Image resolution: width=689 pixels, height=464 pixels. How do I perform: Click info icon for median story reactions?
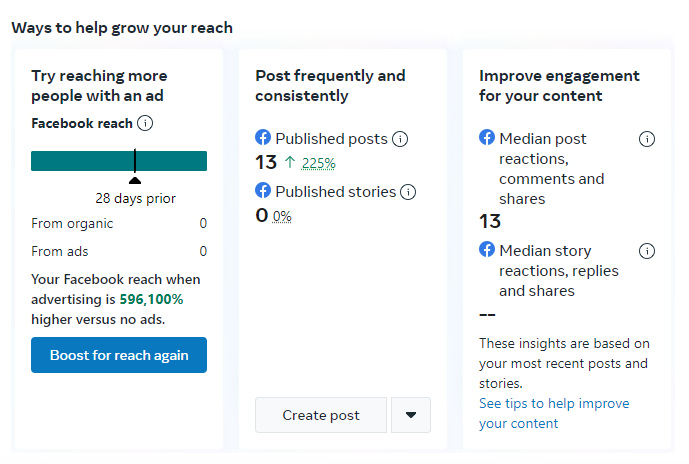coord(646,251)
